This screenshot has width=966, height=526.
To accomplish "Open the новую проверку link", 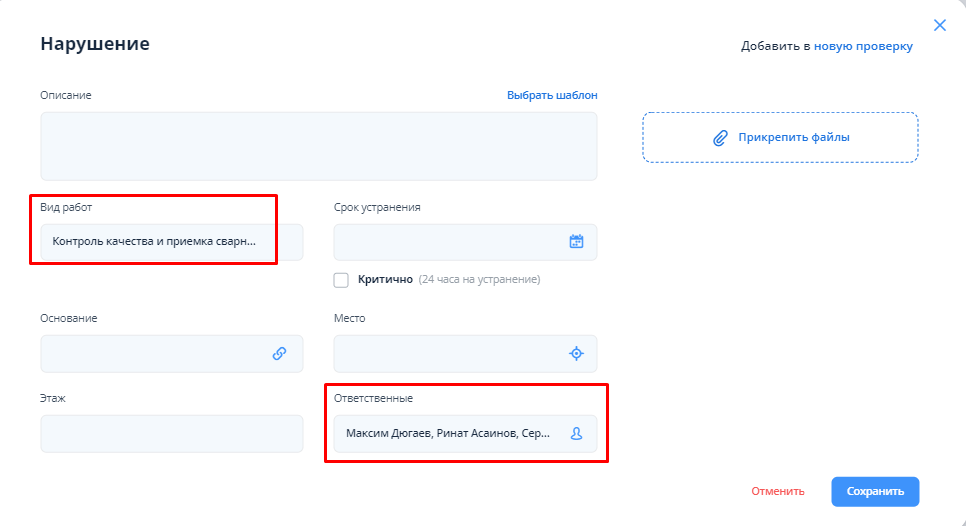I will point(863,46).
